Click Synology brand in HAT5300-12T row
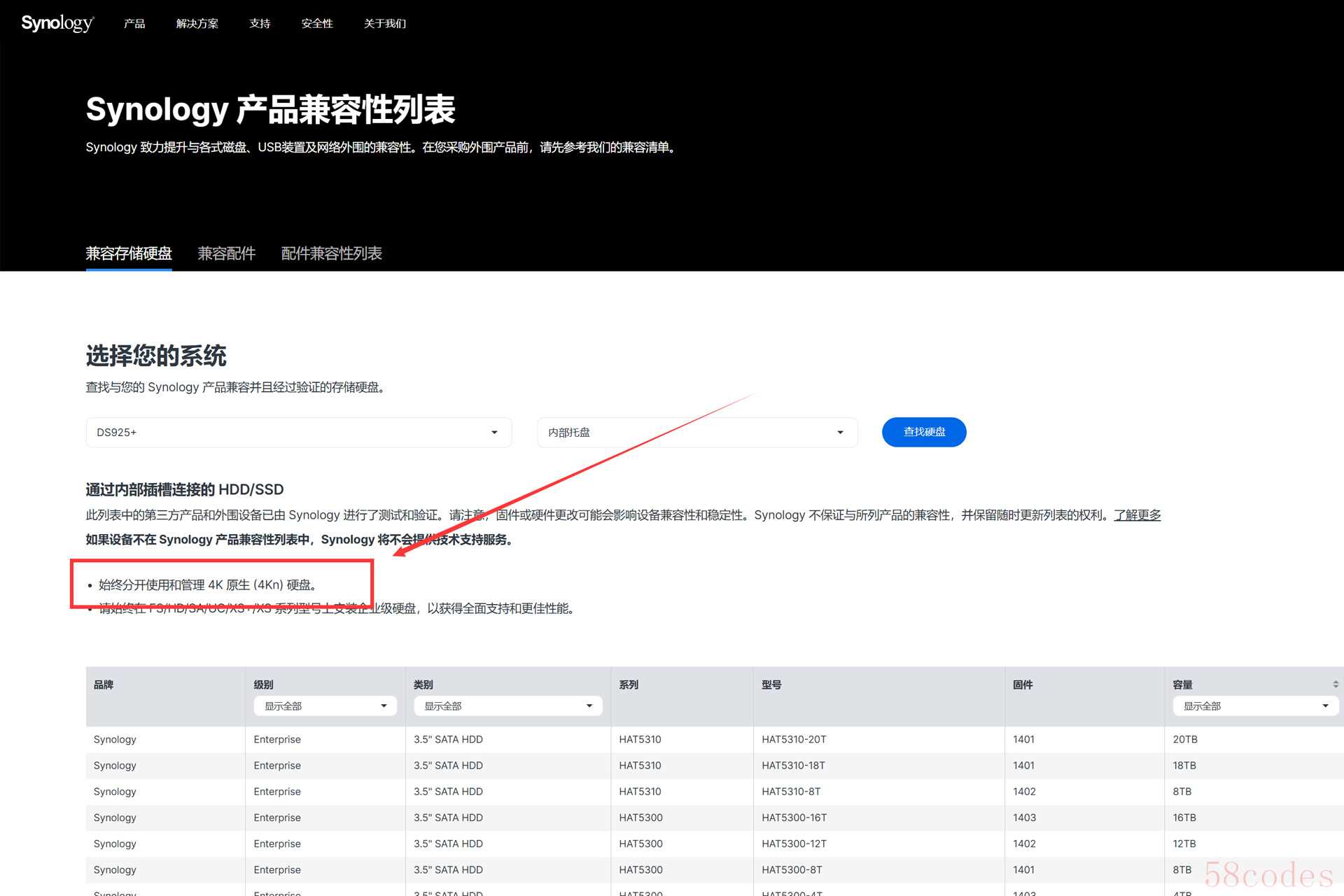The height and width of the screenshot is (896, 1344). point(115,843)
